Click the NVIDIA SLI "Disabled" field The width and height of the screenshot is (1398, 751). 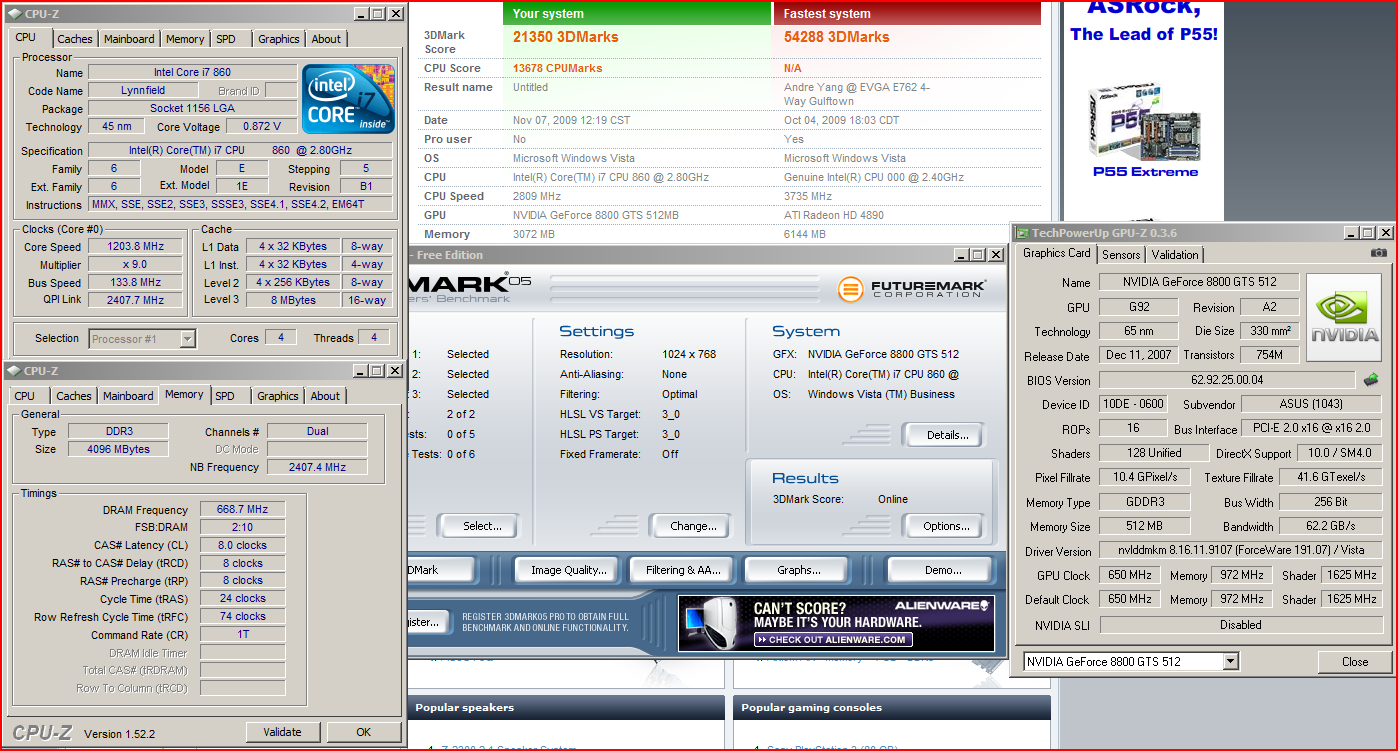1241,625
